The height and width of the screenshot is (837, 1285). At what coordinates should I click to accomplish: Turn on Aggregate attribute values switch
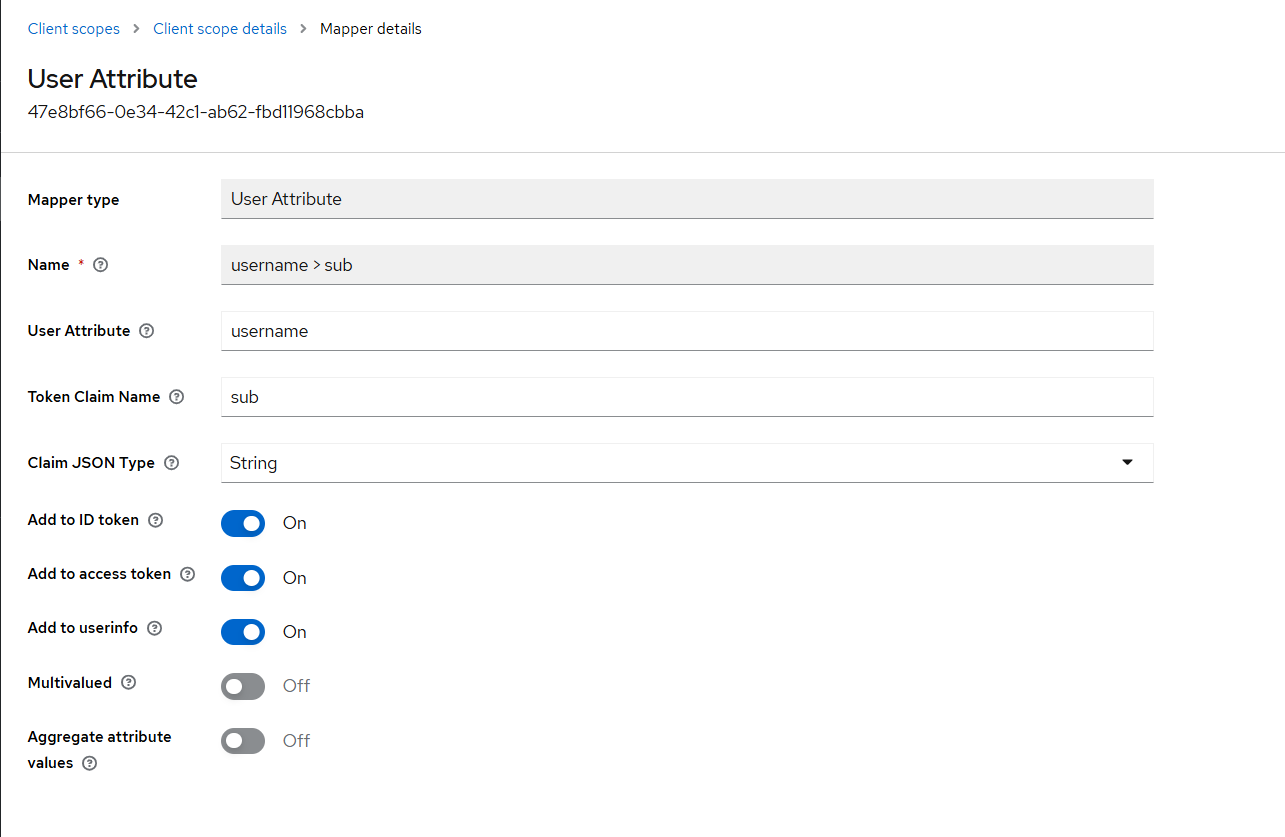pos(243,741)
